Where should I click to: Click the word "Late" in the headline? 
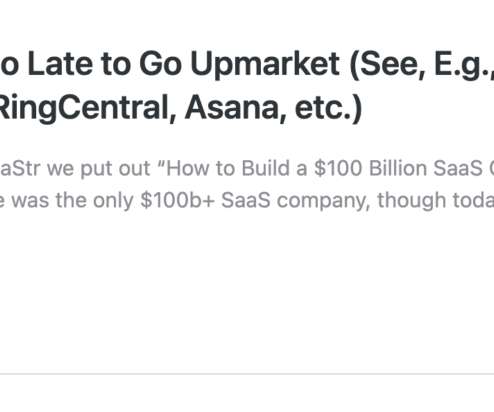point(60,64)
